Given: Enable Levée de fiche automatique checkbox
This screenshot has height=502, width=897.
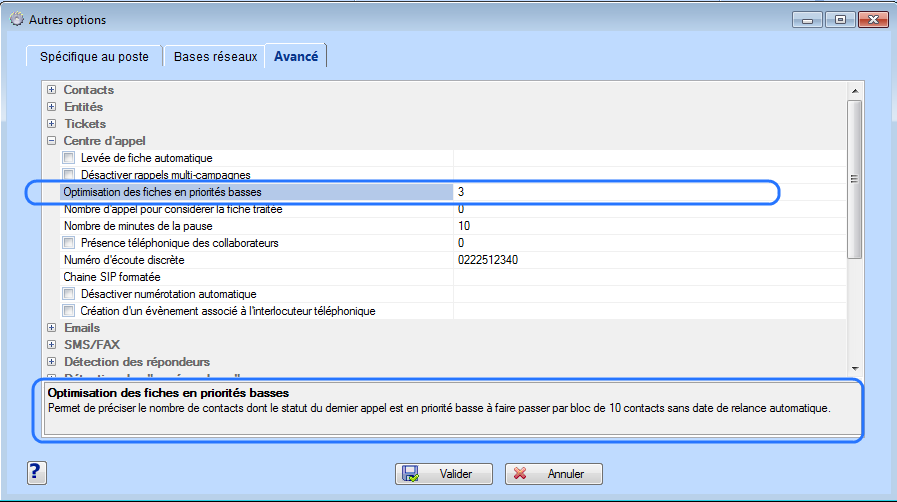Looking at the screenshot, I should point(69,157).
